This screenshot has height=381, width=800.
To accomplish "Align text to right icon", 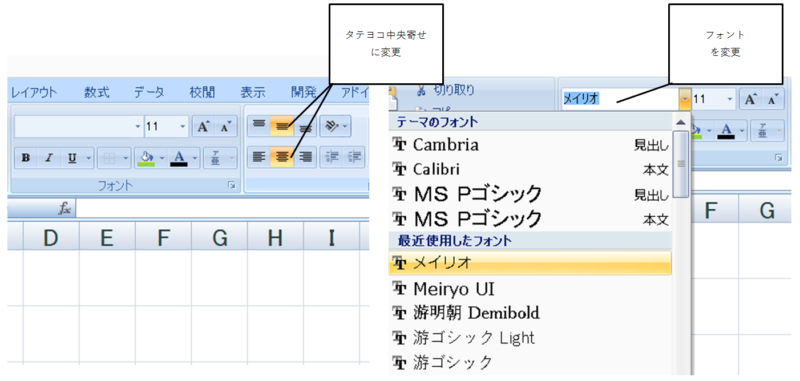I will tap(305, 157).
